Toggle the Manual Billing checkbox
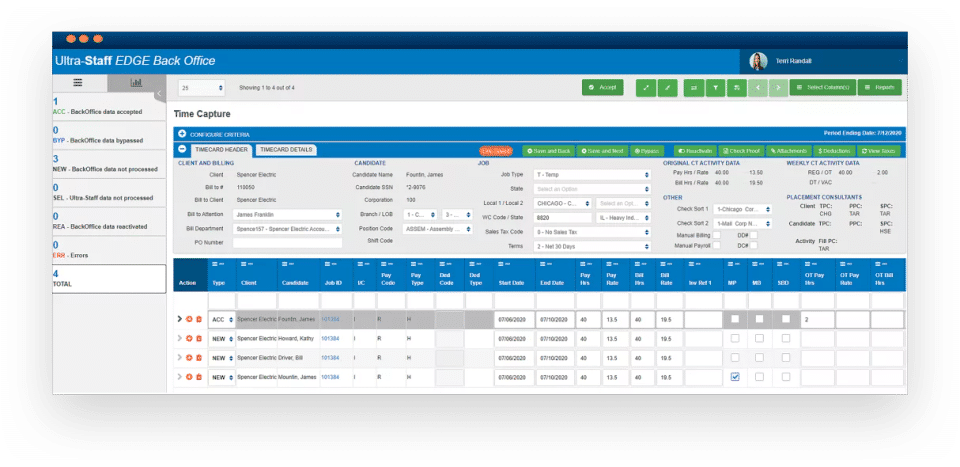Screen dimensions: 960x467 716,234
